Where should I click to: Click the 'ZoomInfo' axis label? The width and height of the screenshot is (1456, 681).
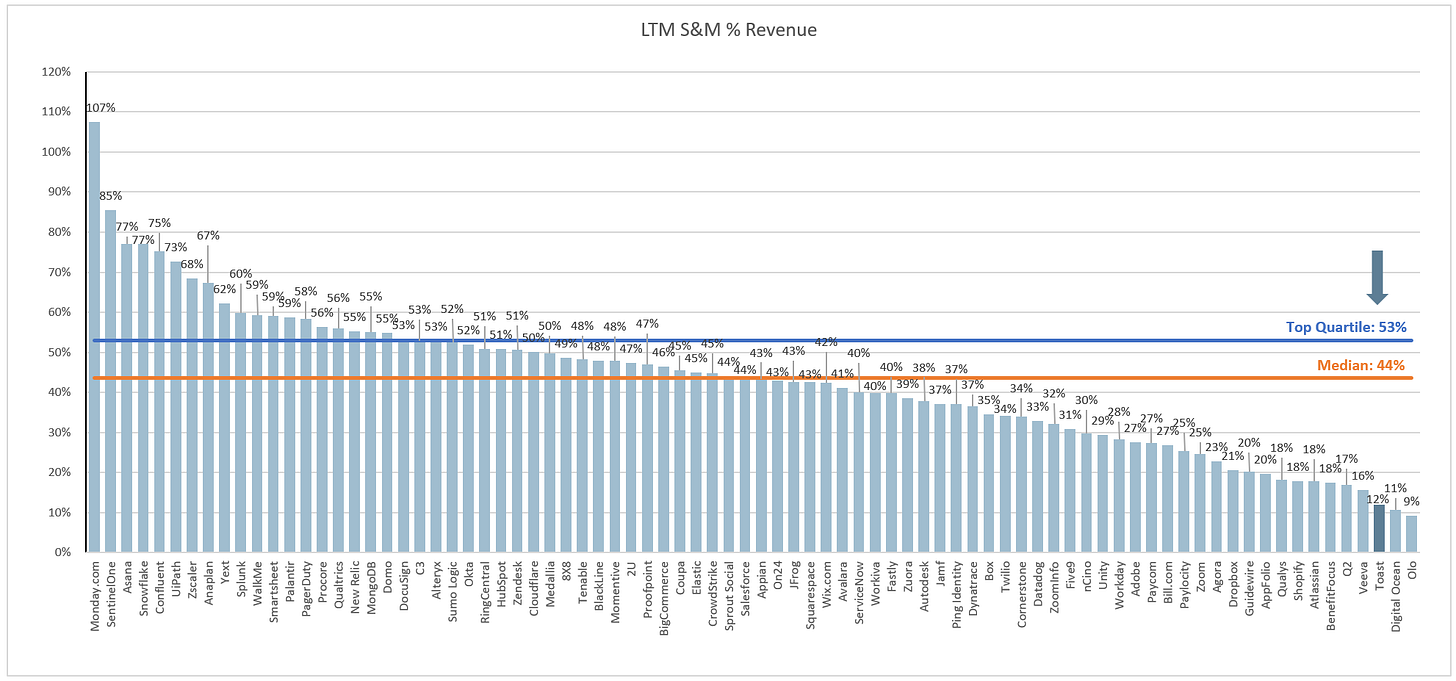point(1055,587)
